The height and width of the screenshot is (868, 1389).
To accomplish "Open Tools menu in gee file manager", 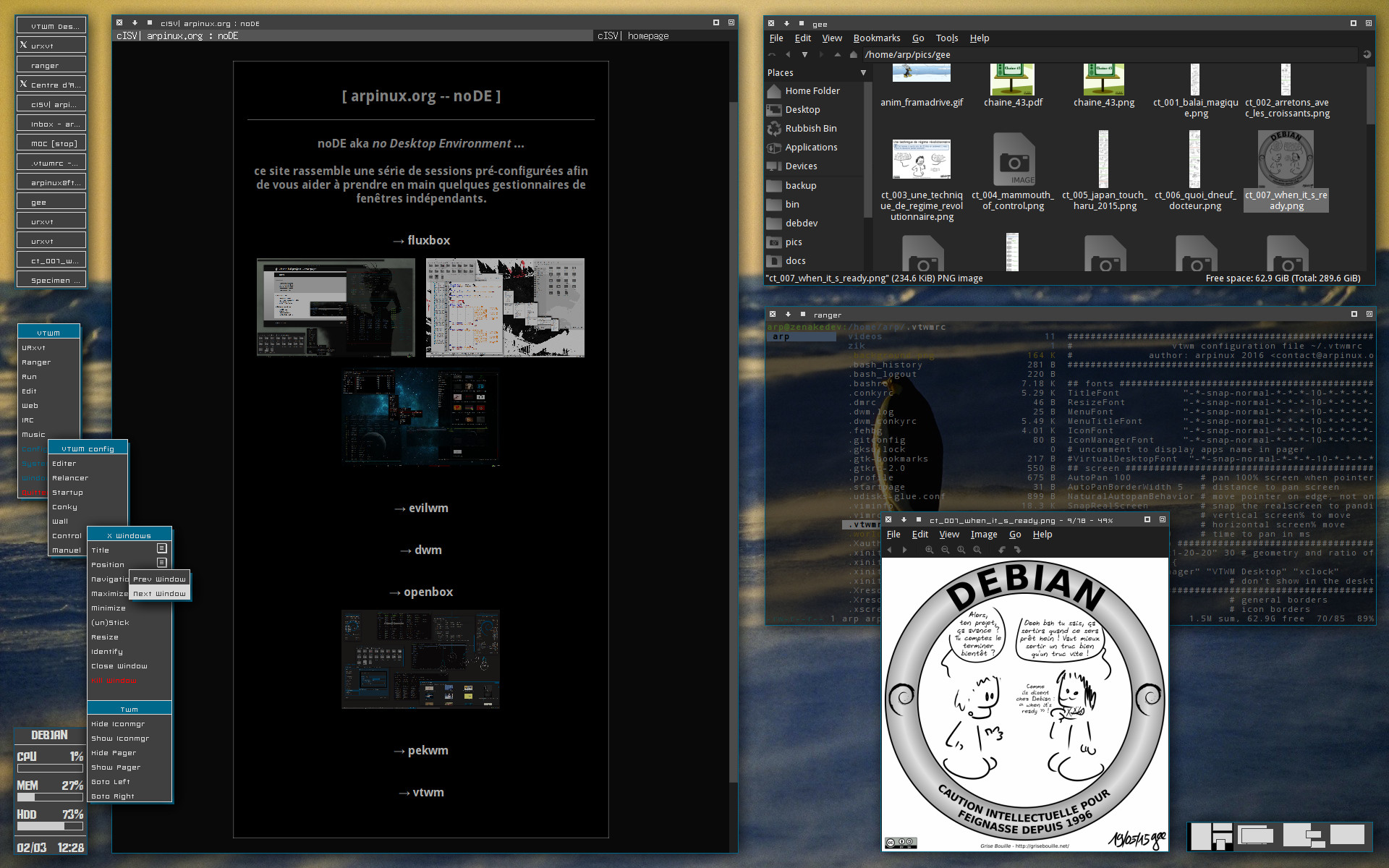I will tap(946, 38).
